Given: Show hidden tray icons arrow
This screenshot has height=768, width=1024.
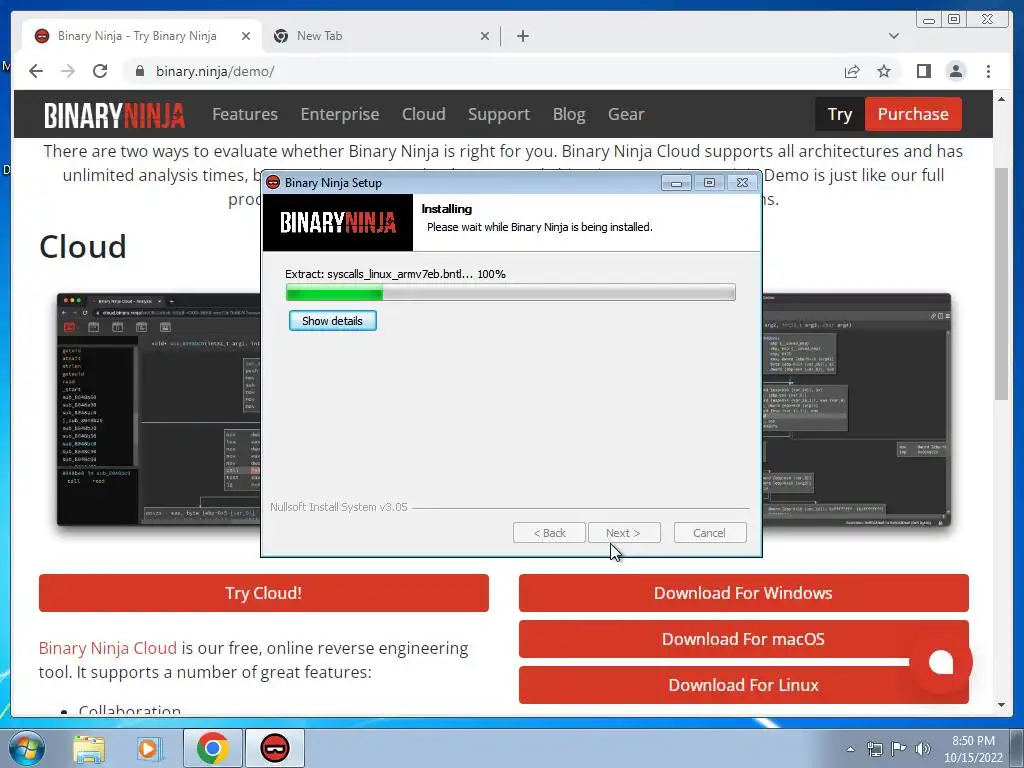Looking at the screenshot, I should click(850, 749).
